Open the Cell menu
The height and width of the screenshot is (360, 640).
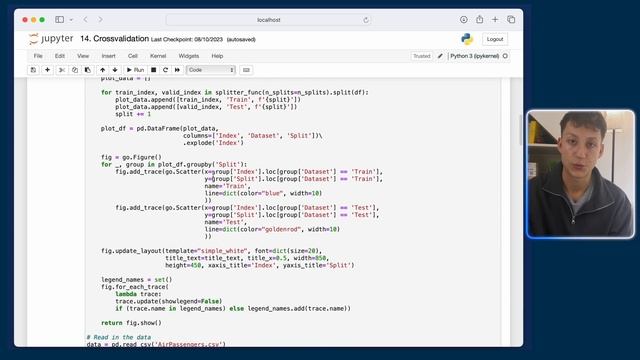pos(133,56)
